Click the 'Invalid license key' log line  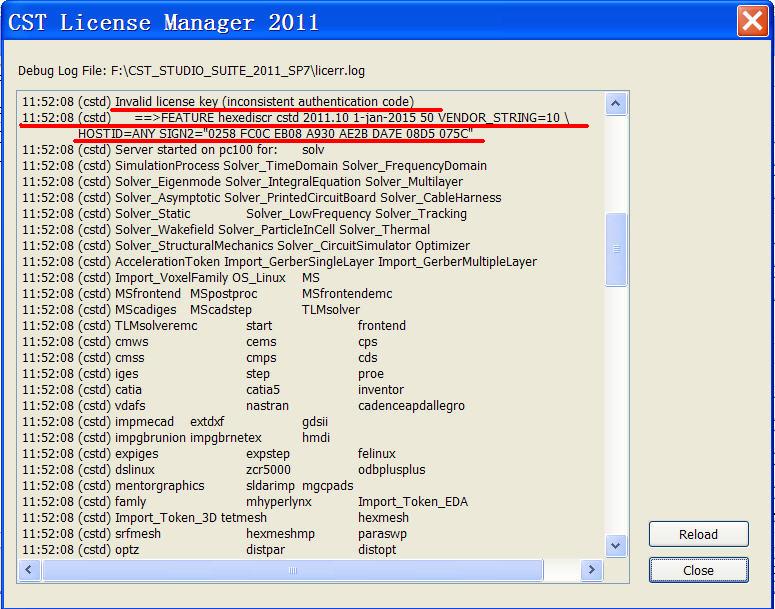point(218,102)
